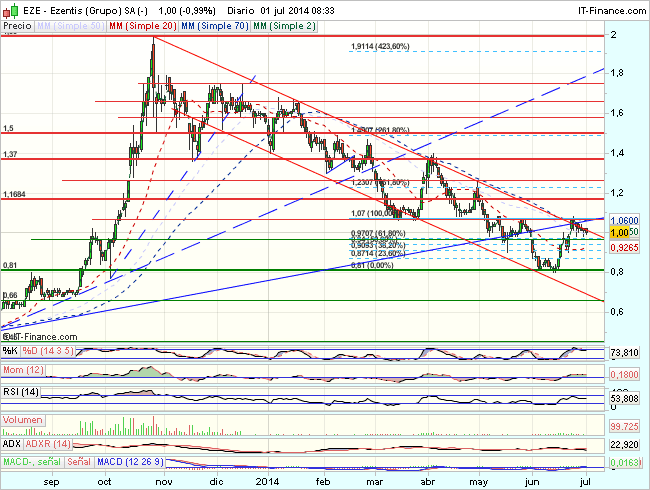The image size is (650, 490).
Task: Click the ADX indicator label
Action: pyautogui.click(x=13, y=442)
